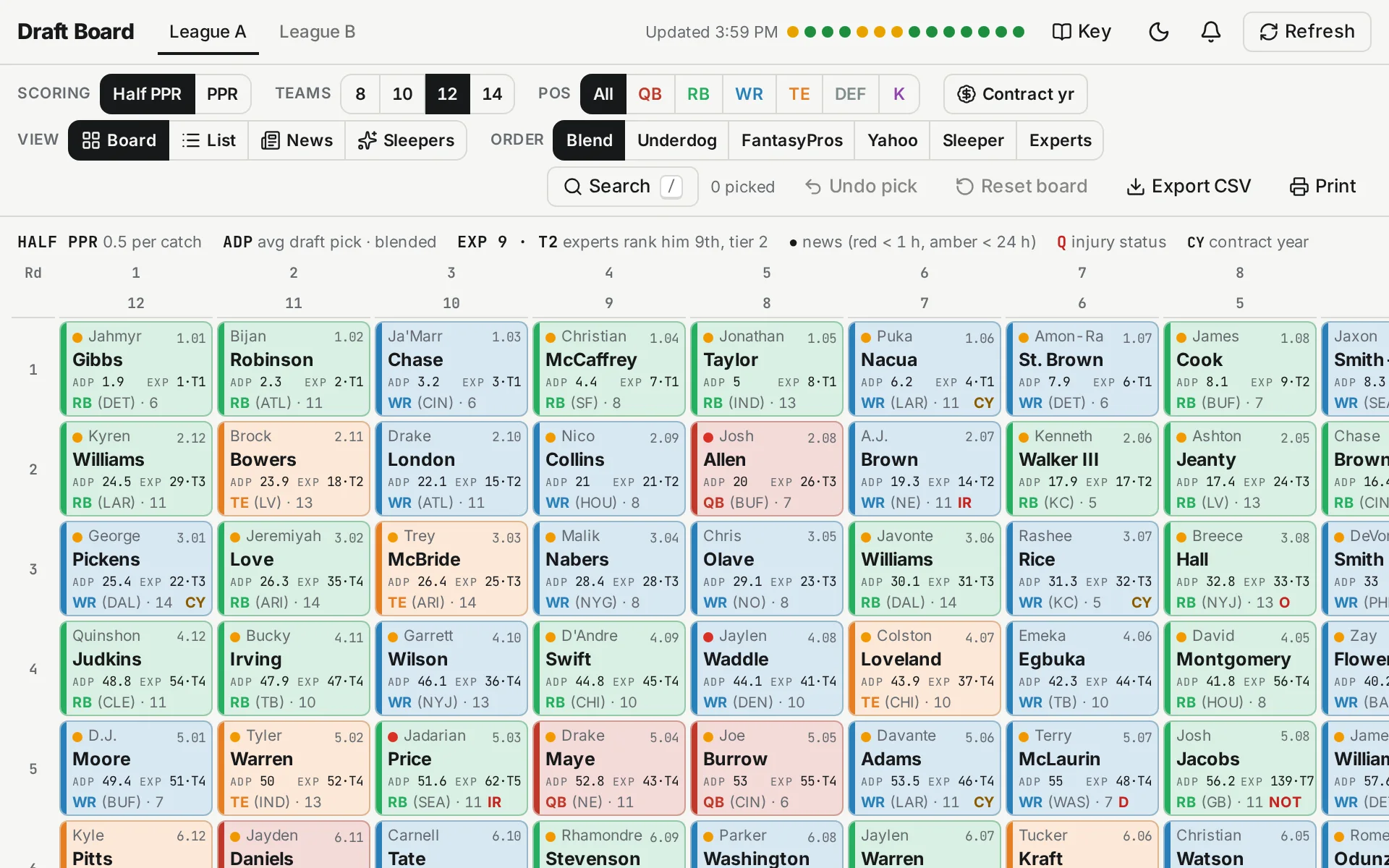Switch to List view
The height and width of the screenshot is (868, 1389).
coord(208,140)
